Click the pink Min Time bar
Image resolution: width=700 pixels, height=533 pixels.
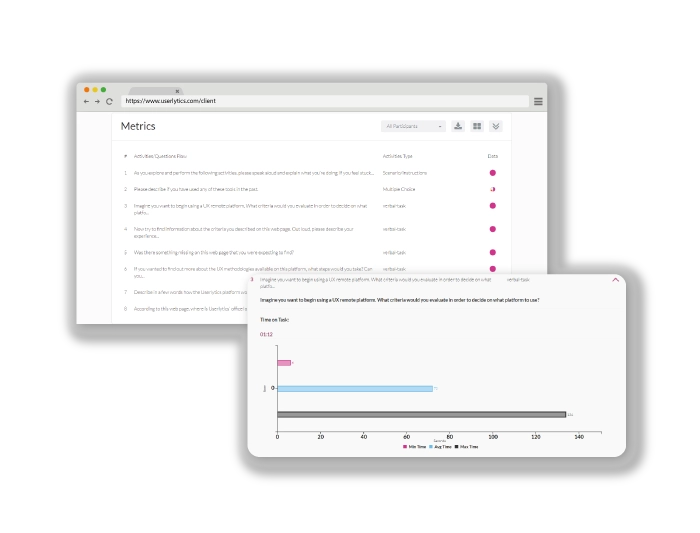pyautogui.click(x=284, y=363)
